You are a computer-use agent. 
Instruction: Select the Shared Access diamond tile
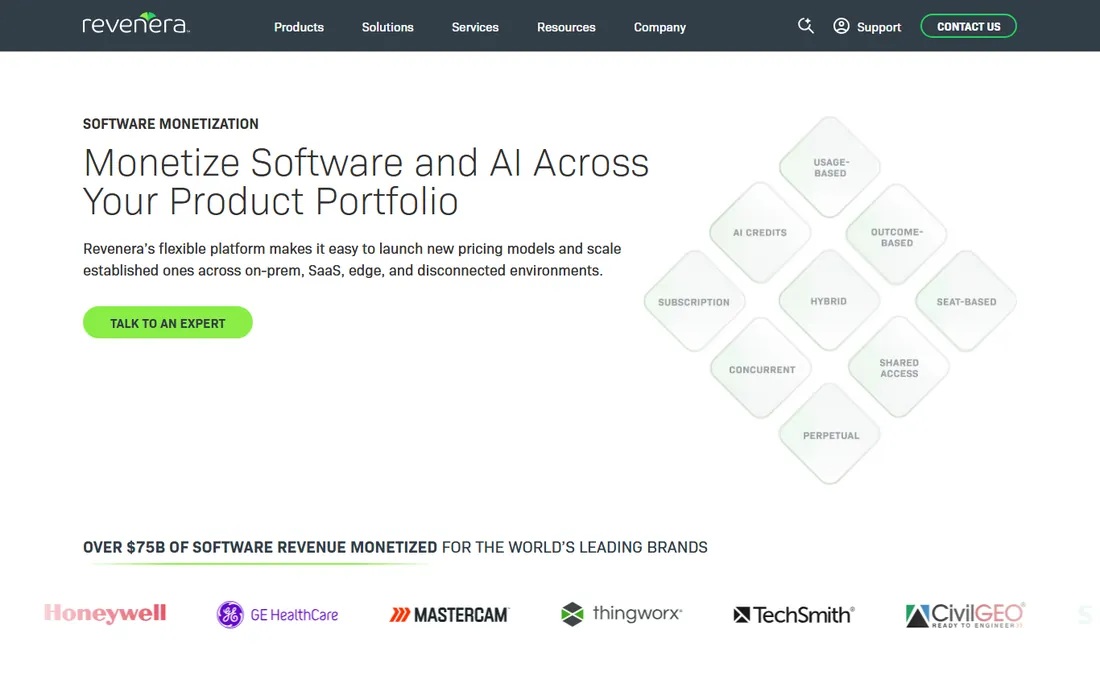(x=899, y=367)
